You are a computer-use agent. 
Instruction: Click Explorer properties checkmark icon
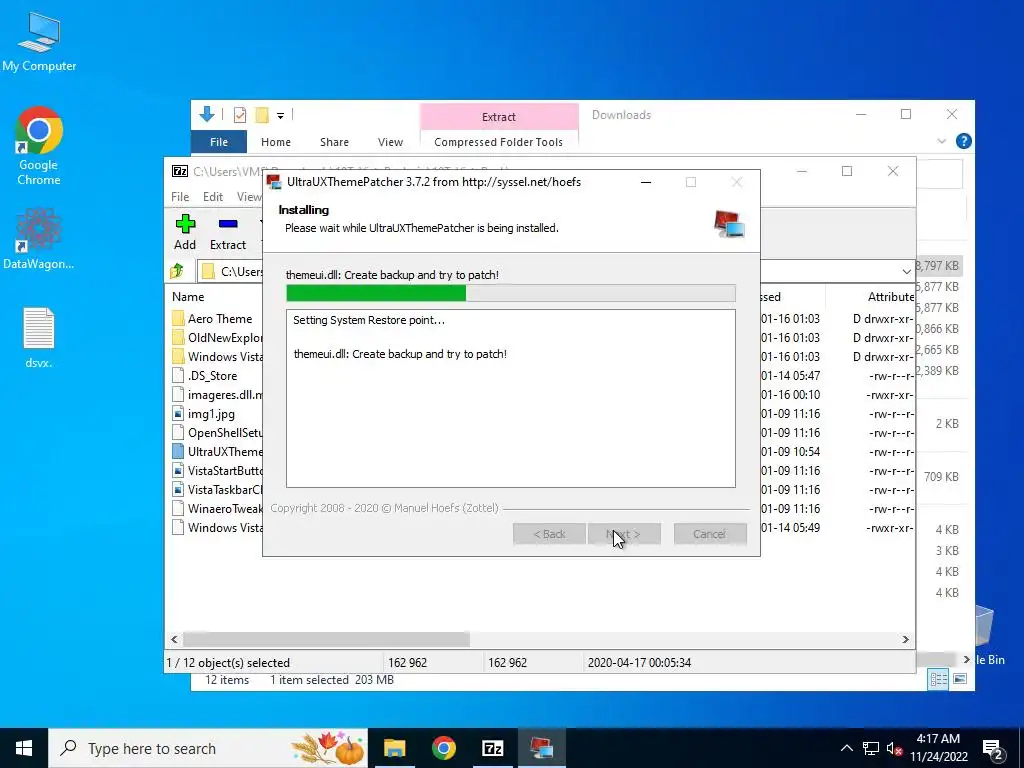(240, 116)
